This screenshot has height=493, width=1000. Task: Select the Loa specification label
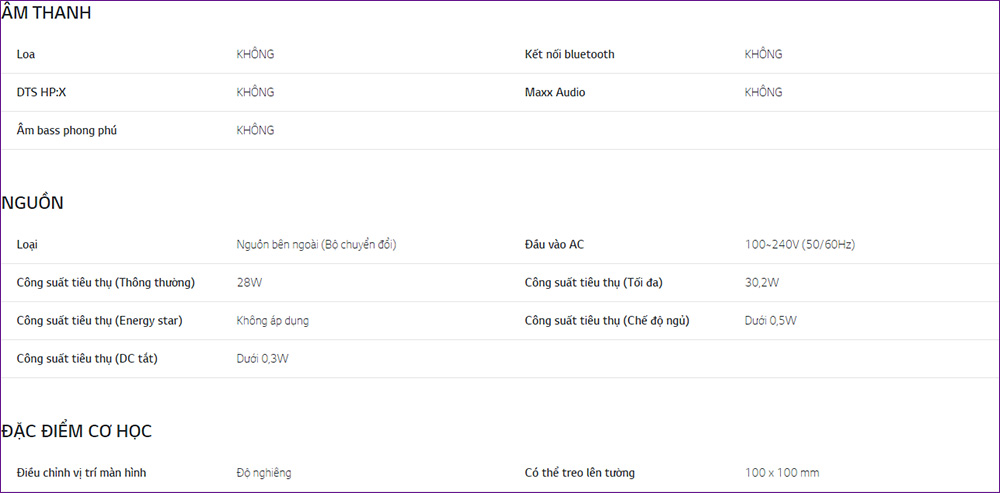click(26, 55)
